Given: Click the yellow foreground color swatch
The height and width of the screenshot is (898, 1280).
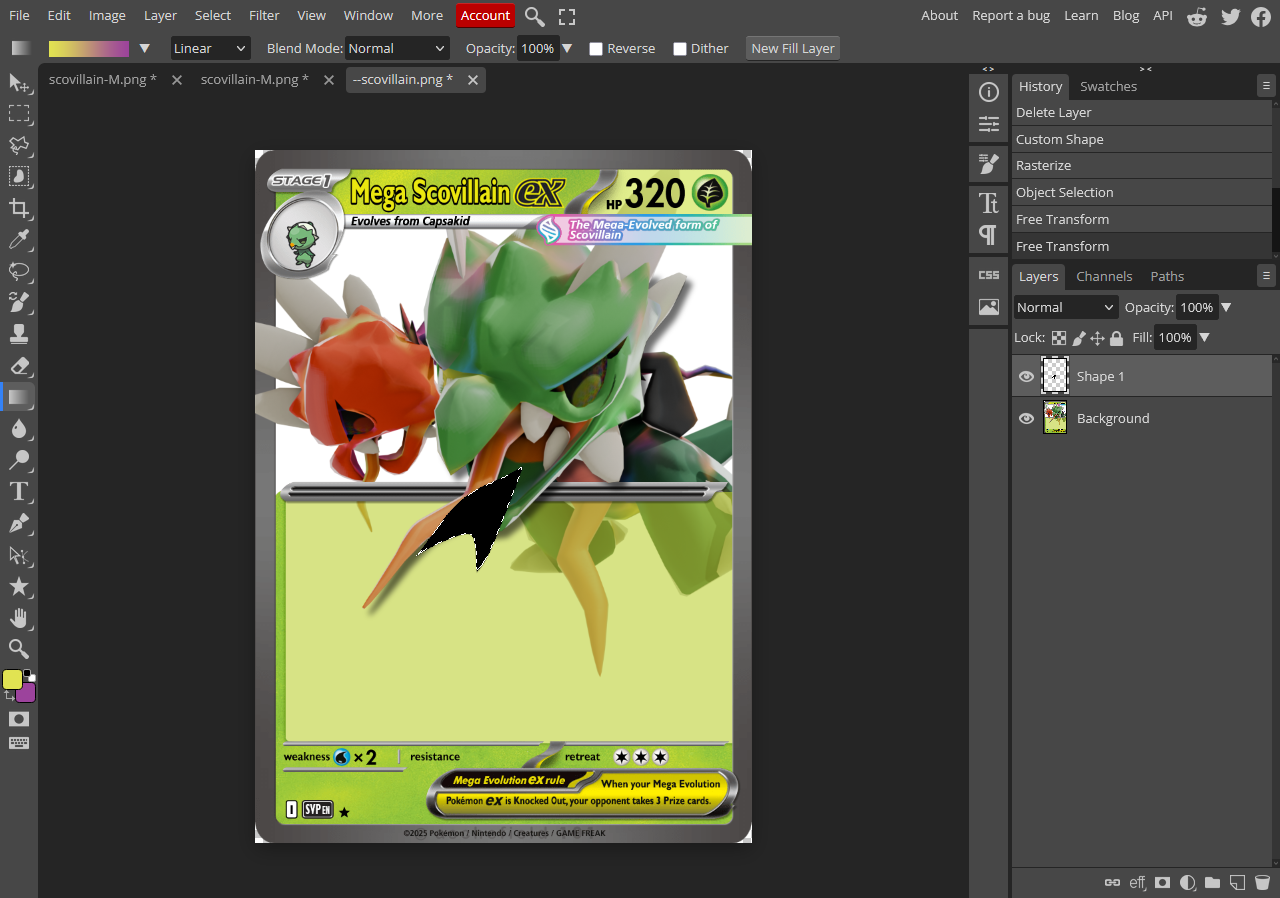Looking at the screenshot, I should click(x=12, y=680).
